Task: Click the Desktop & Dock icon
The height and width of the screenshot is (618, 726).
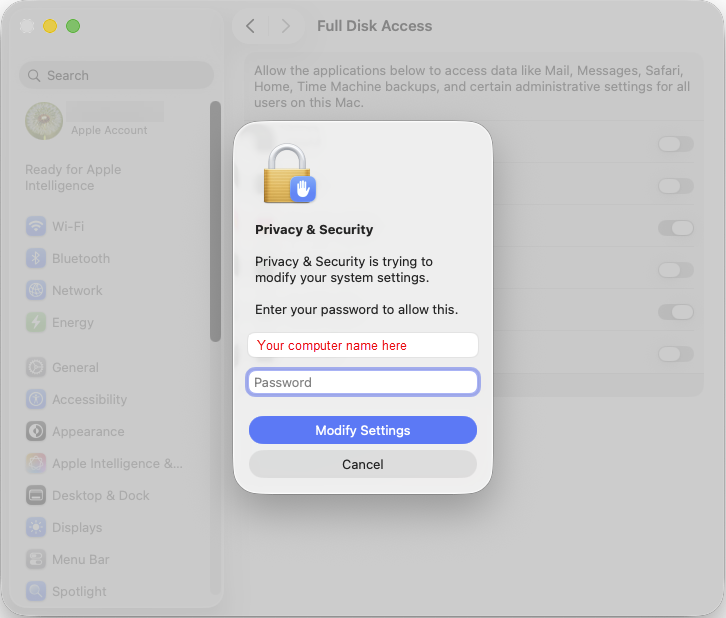Action: 36,495
